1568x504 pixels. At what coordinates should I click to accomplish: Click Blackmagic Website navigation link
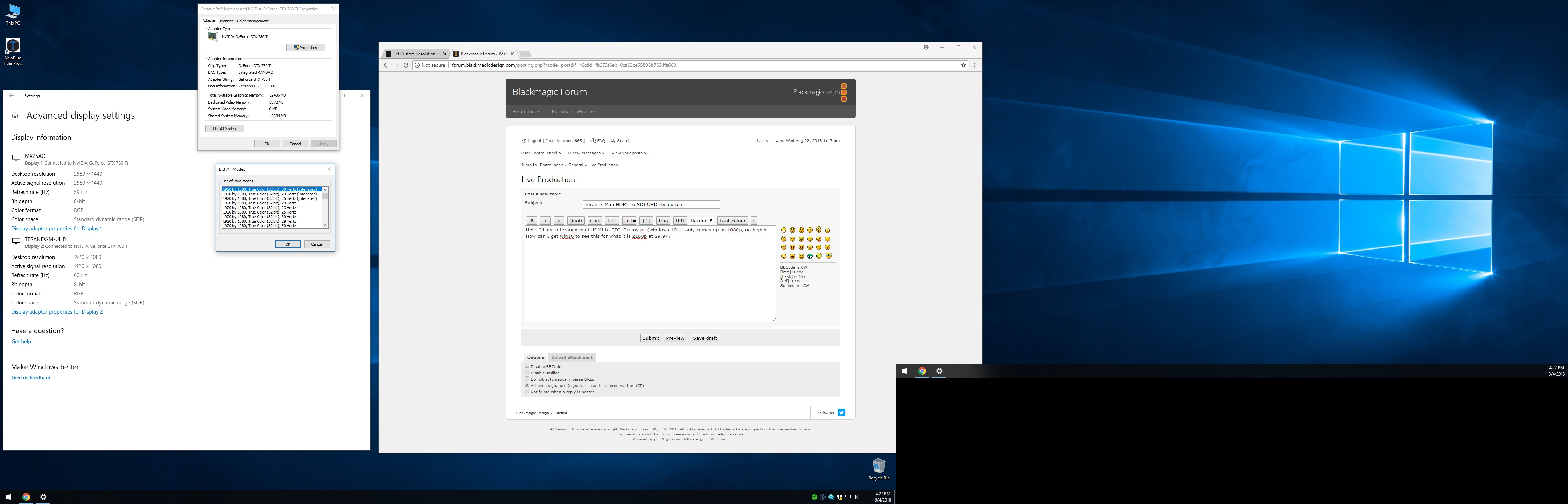572,111
